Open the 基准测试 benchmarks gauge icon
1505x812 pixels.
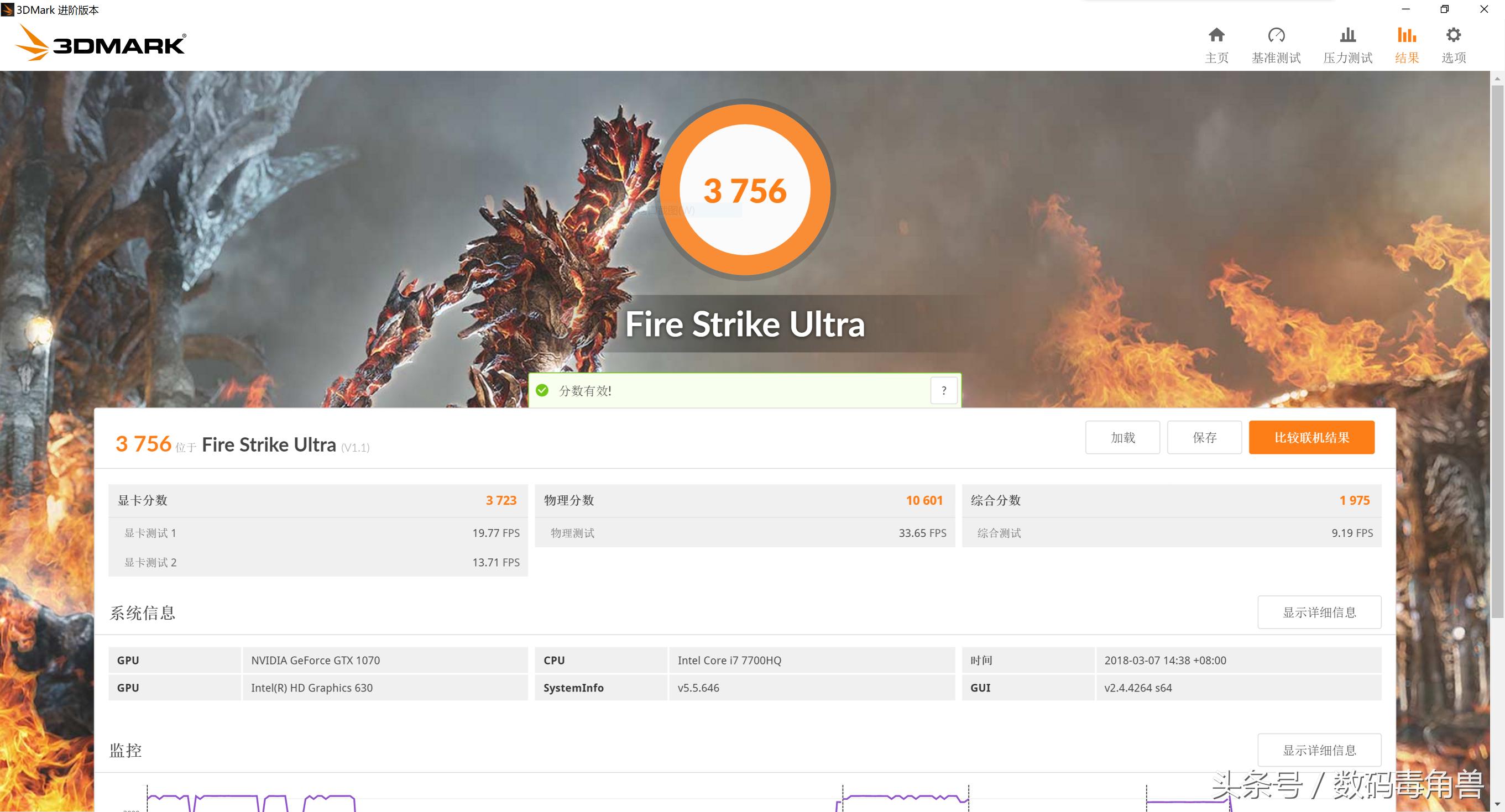tap(1276, 35)
